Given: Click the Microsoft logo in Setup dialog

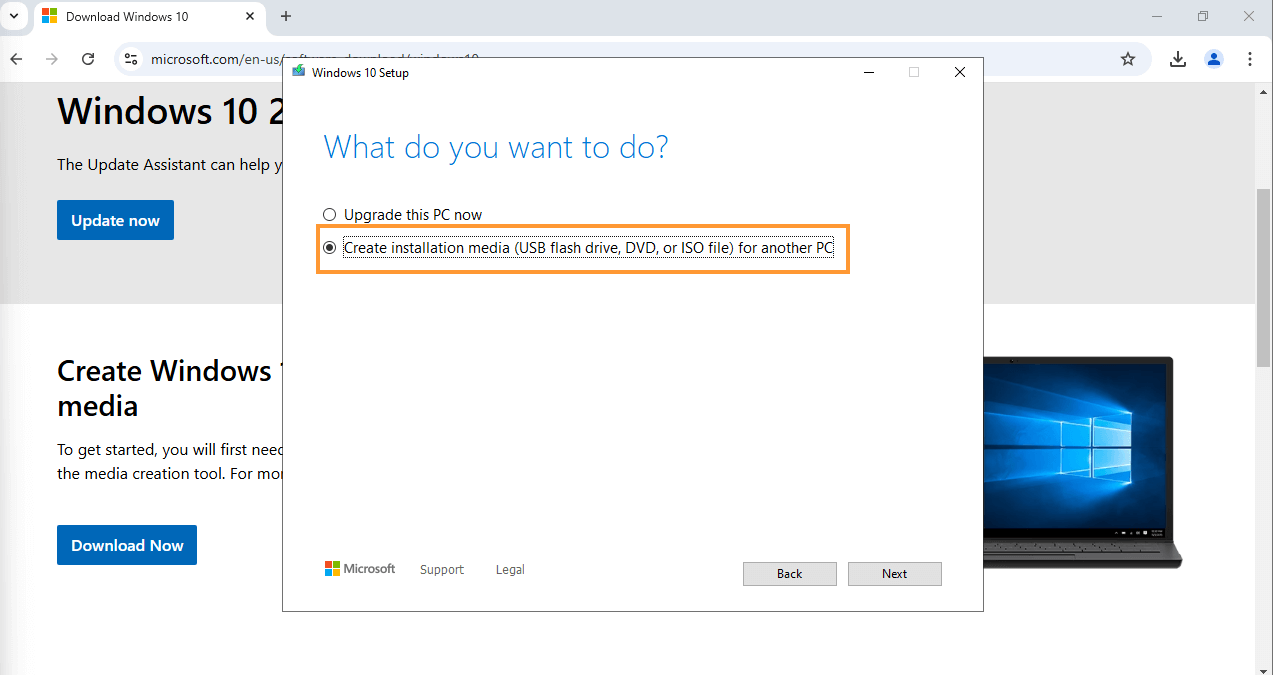Looking at the screenshot, I should 360,569.
